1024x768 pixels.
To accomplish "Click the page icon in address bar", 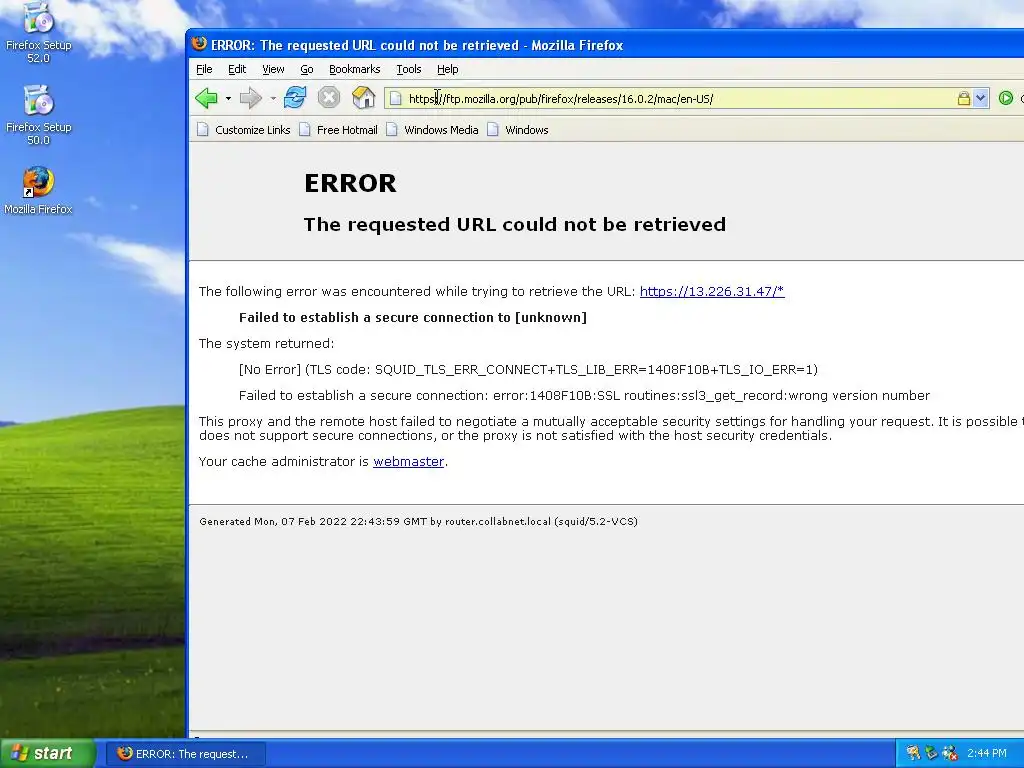I will [396, 99].
